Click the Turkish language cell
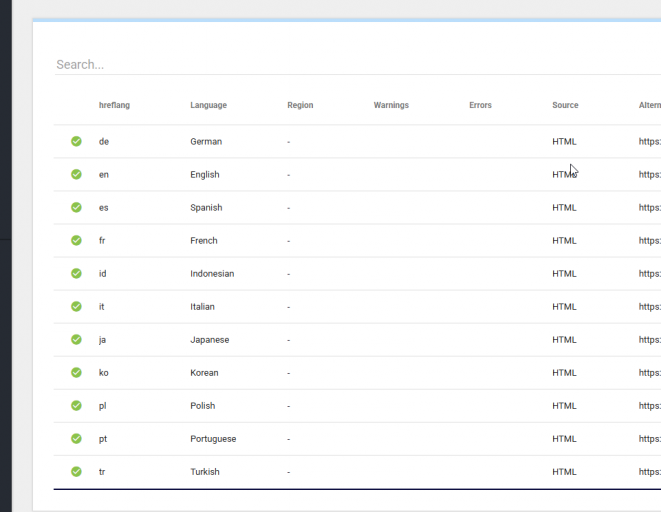Screen dimensions: 661x512 [x=205, y=472]
